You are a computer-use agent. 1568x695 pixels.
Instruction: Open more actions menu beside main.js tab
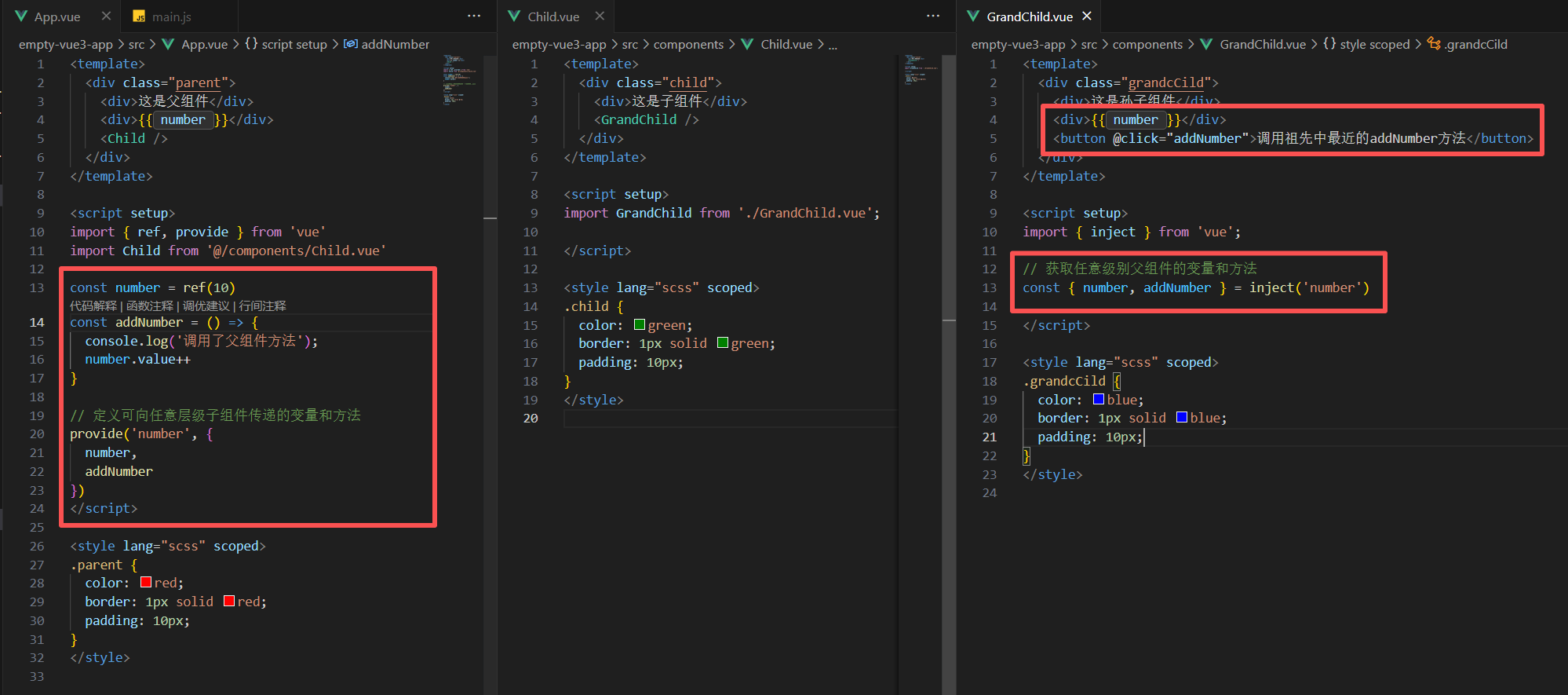474,16
